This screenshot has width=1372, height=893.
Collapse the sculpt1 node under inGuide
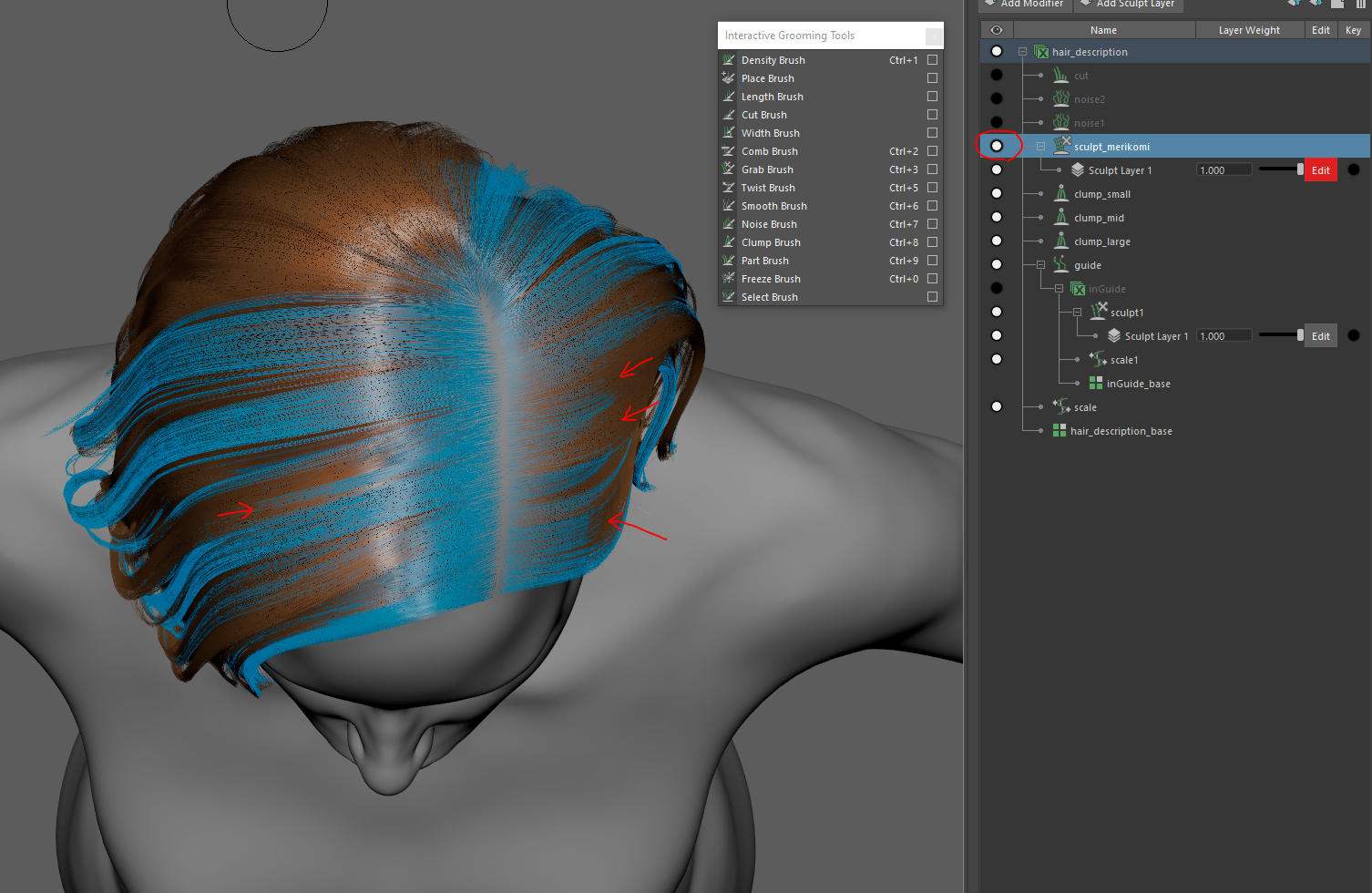[1077, 313]
